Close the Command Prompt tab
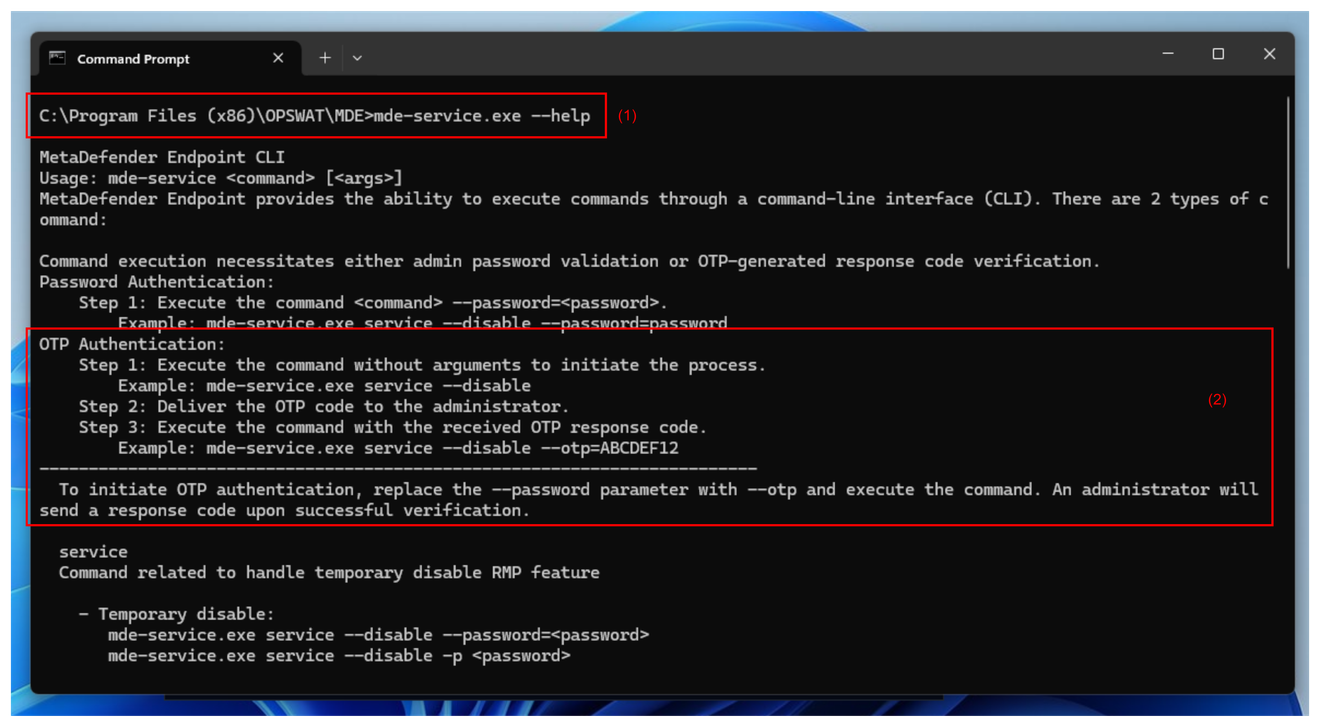This screenshot has width=1320, height=727. pyautogui.click(x=278, y=58)
